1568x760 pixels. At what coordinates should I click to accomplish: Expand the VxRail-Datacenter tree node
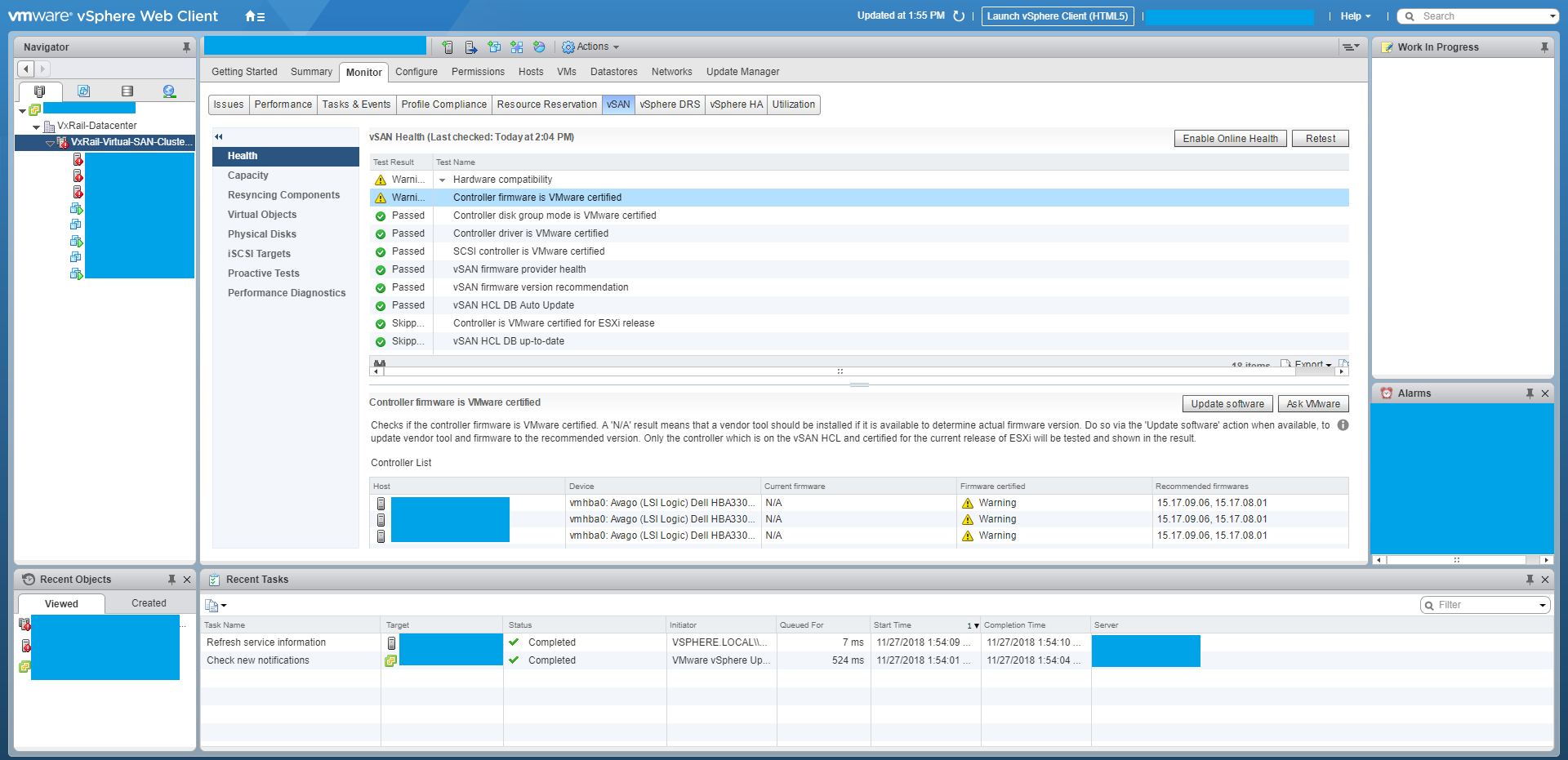37,126
